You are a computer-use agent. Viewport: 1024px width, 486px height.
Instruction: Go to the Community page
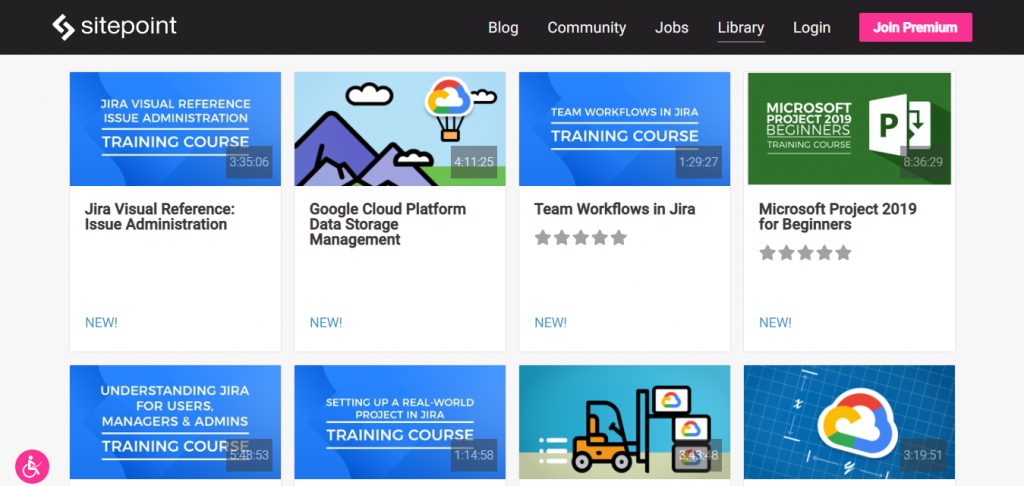(586, 28)
